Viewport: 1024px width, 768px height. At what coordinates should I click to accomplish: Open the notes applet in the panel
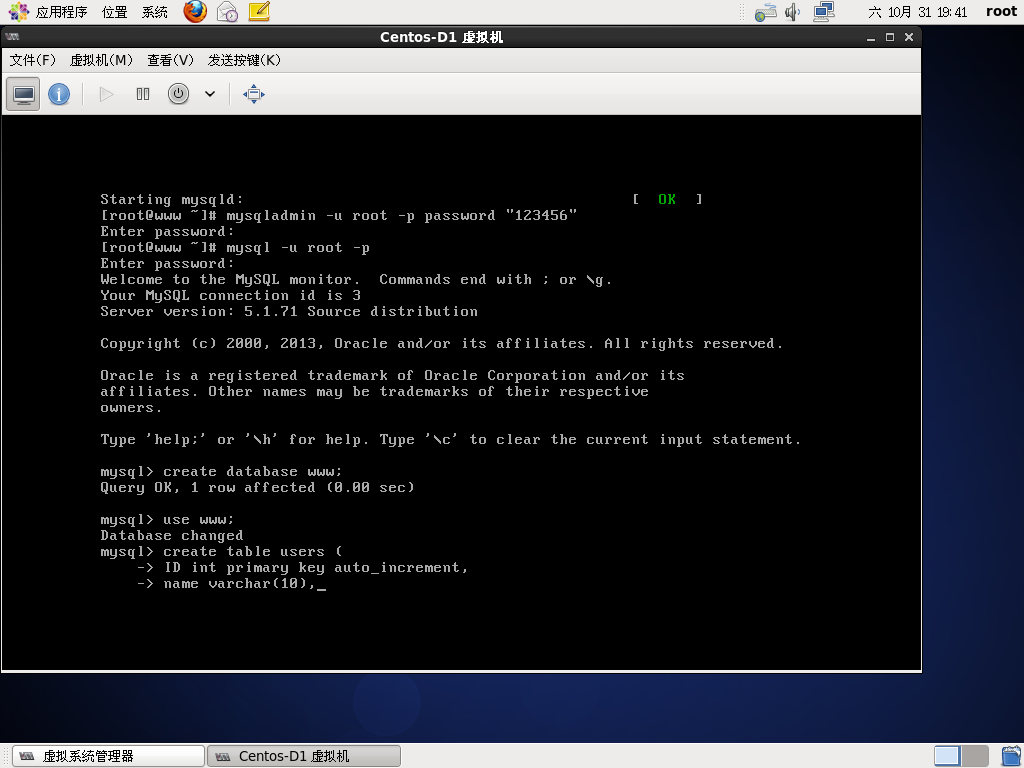259,12
